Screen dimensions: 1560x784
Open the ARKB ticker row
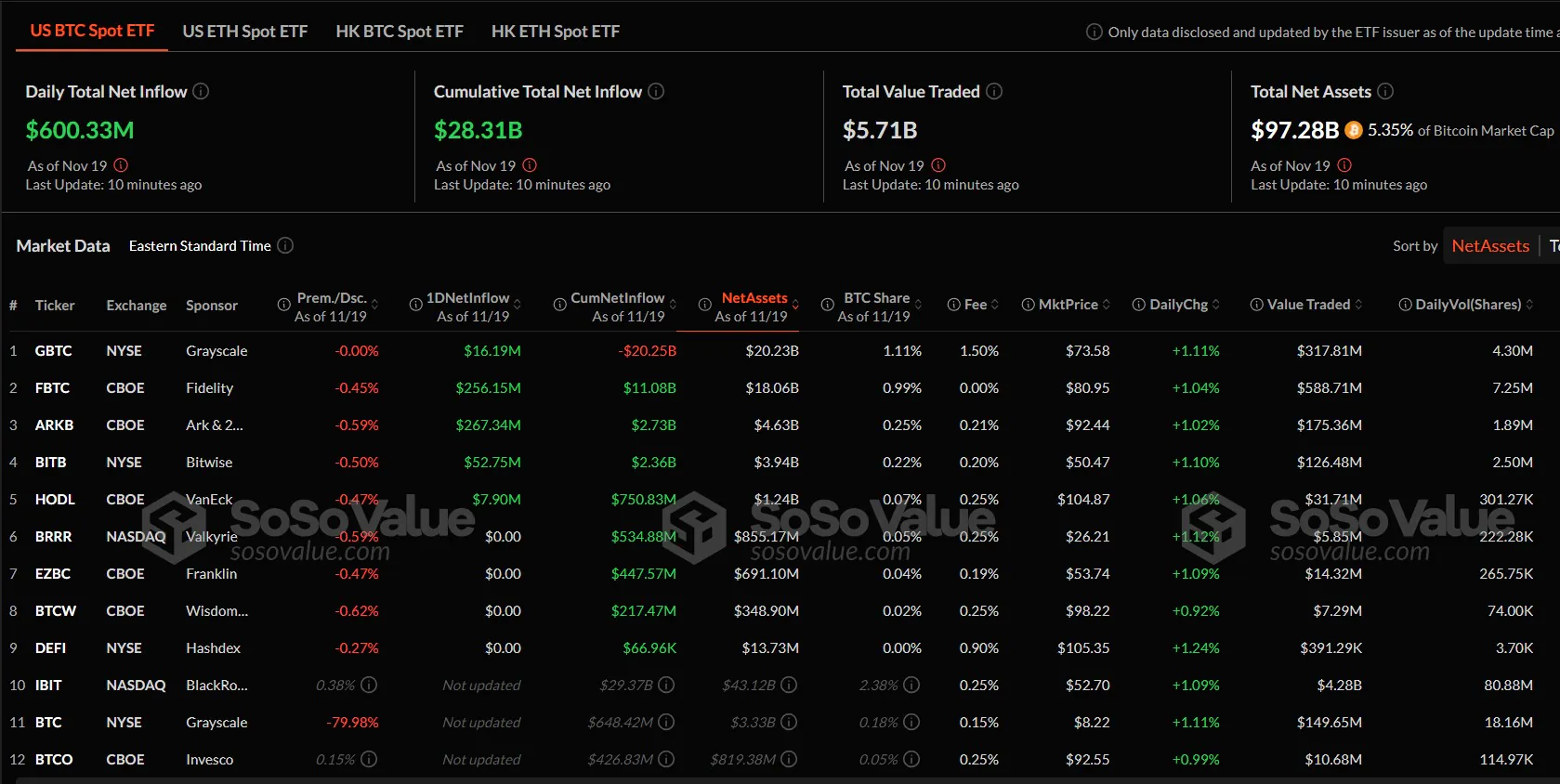pos(54,425)
